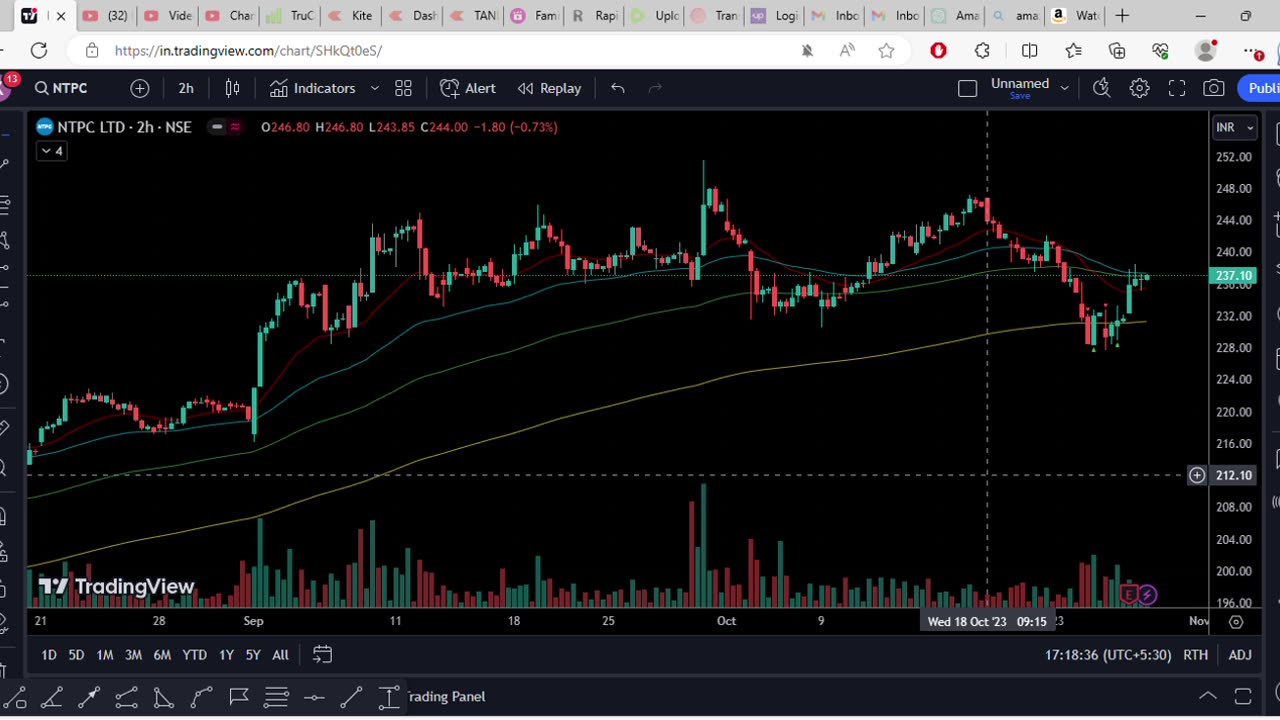Select the YTD time range
The width and height of the screenshot is (1280, 720).
(x=194, y=655)
